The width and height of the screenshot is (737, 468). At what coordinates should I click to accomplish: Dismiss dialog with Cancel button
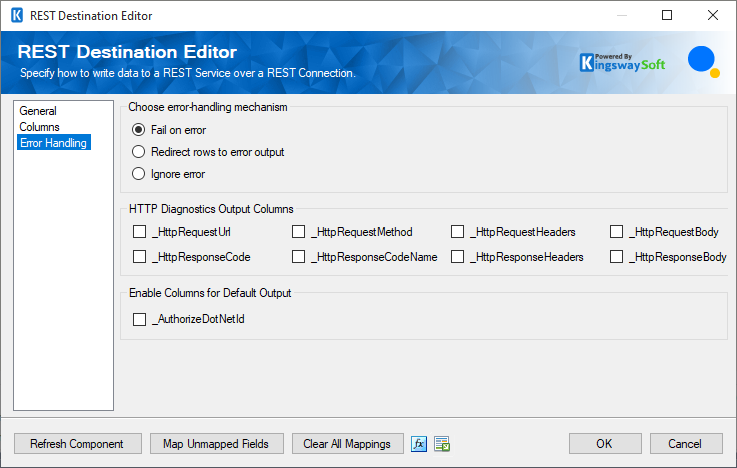point(686,444)
